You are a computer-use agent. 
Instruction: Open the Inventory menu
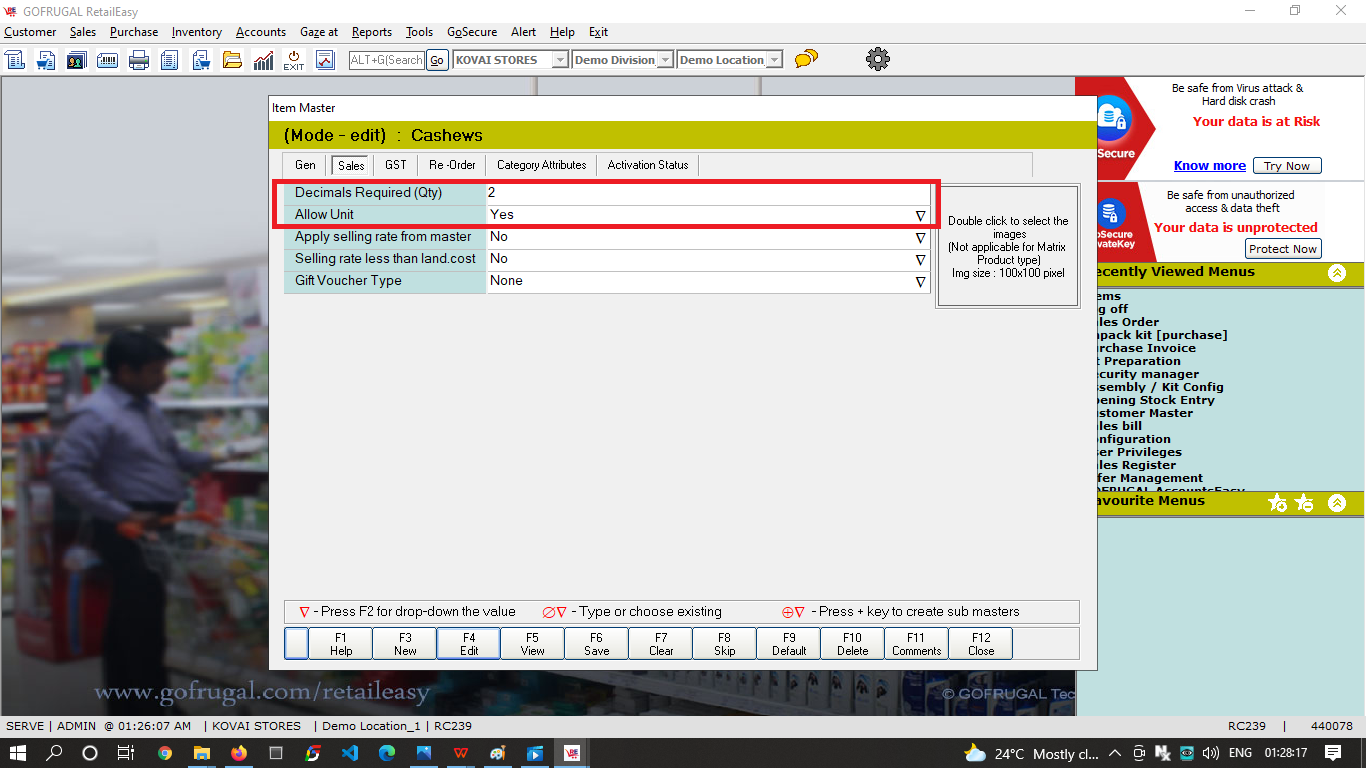(x=196, y=32)
